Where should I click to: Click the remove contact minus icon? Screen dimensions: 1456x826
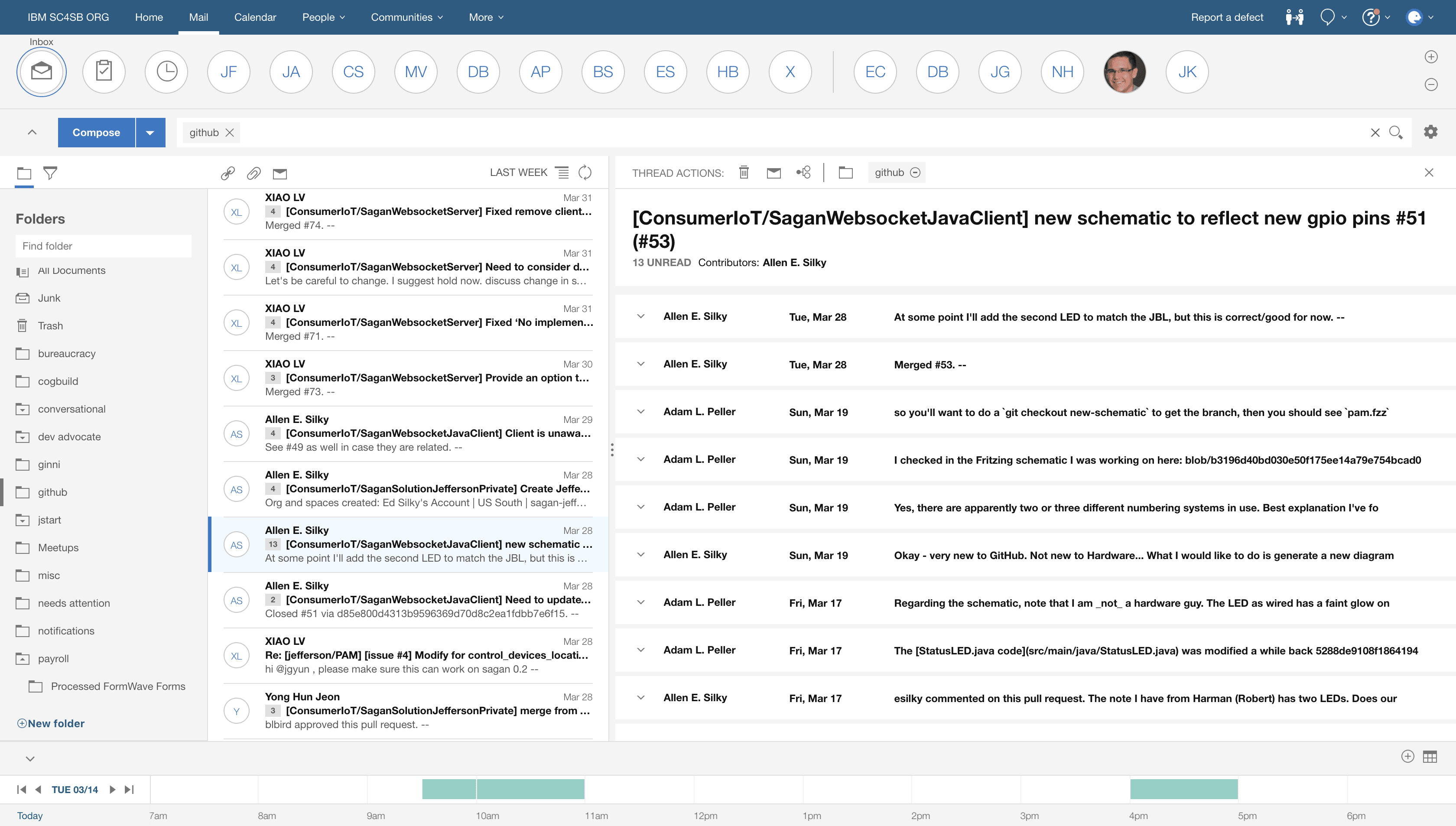(x=1431, y=85)
